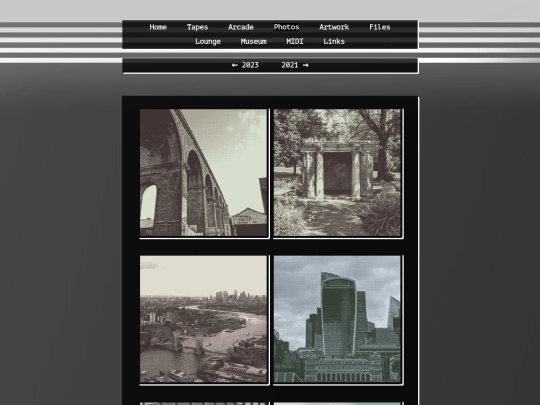This screenshot has height=405, width=540.
Task: Open the Artwork section
Action: (334, 27)
